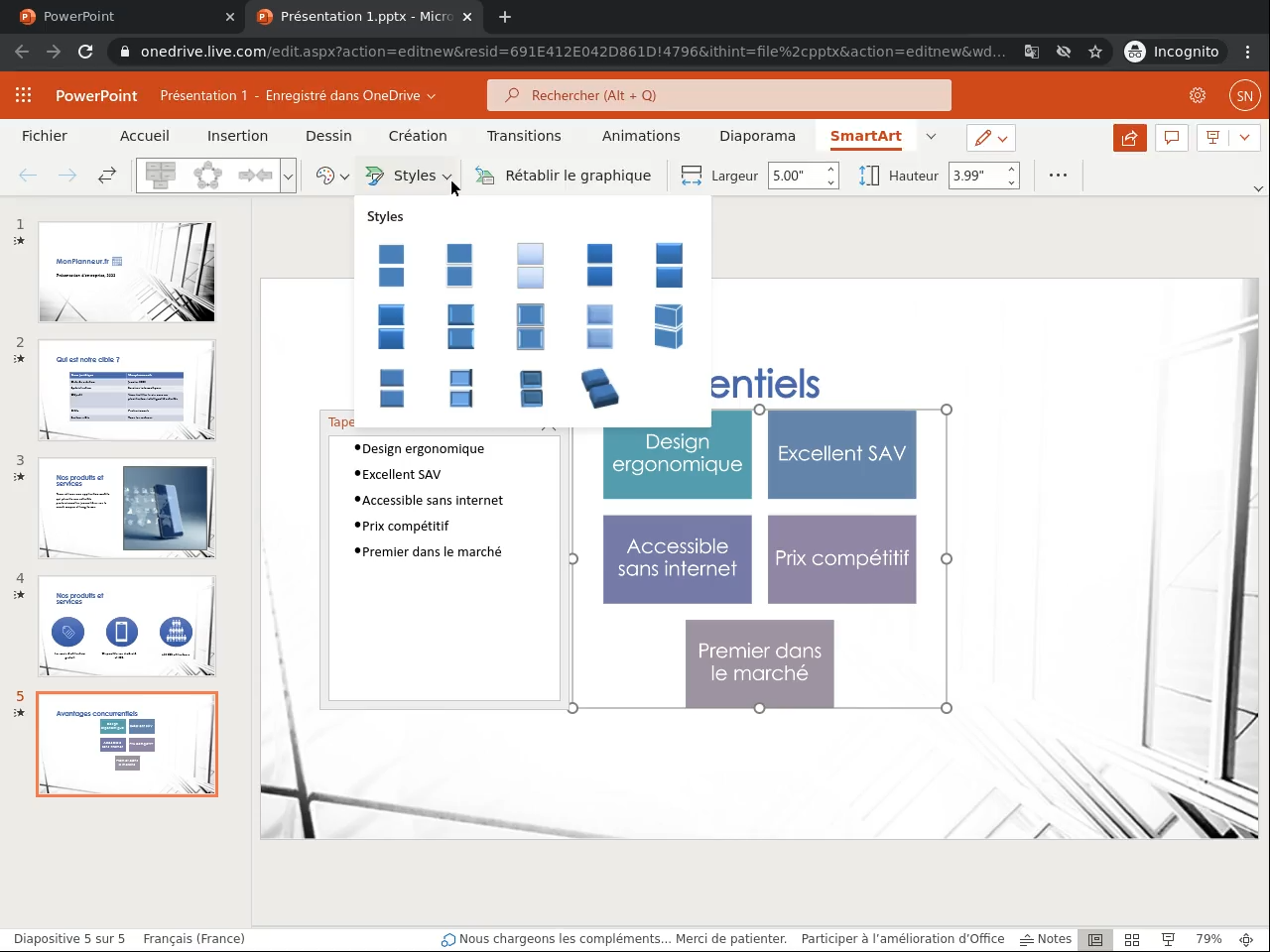1270x952 pixels.
Task: Toggle normal view in status bar
Action: pos(1095,939)
